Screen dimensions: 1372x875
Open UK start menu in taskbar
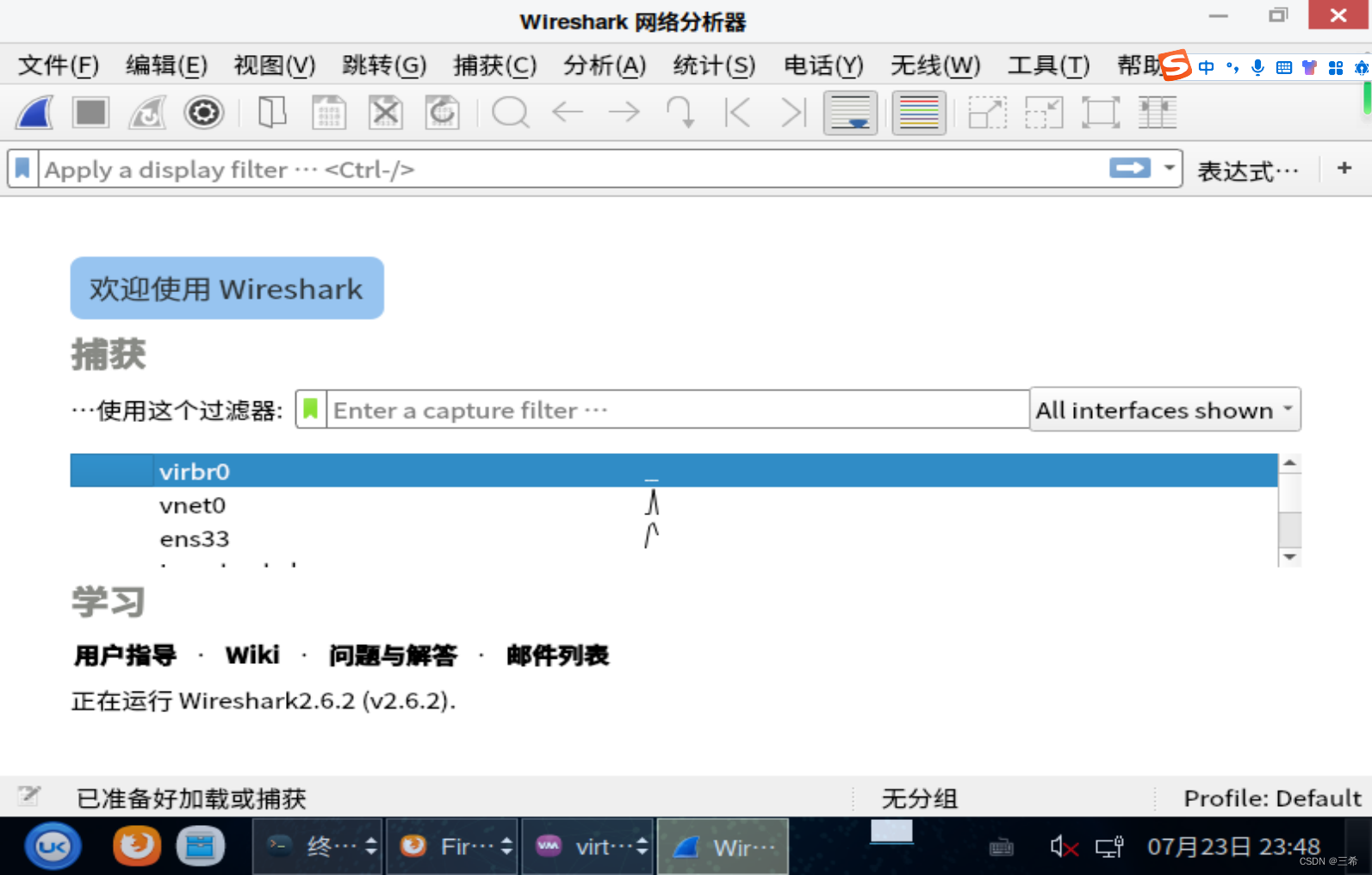53,847
